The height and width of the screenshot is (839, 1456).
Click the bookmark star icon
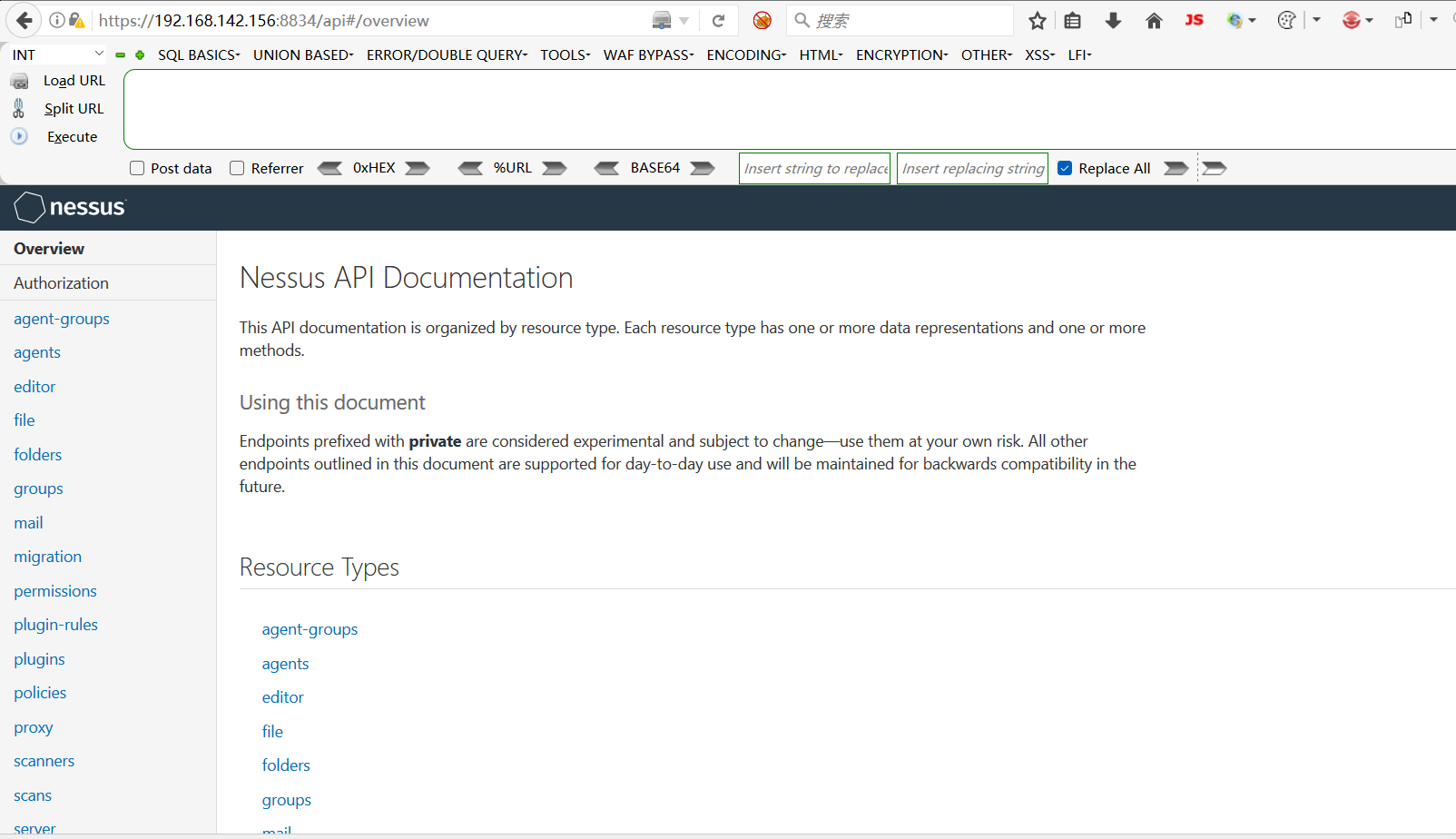[x=1038, y=20]
